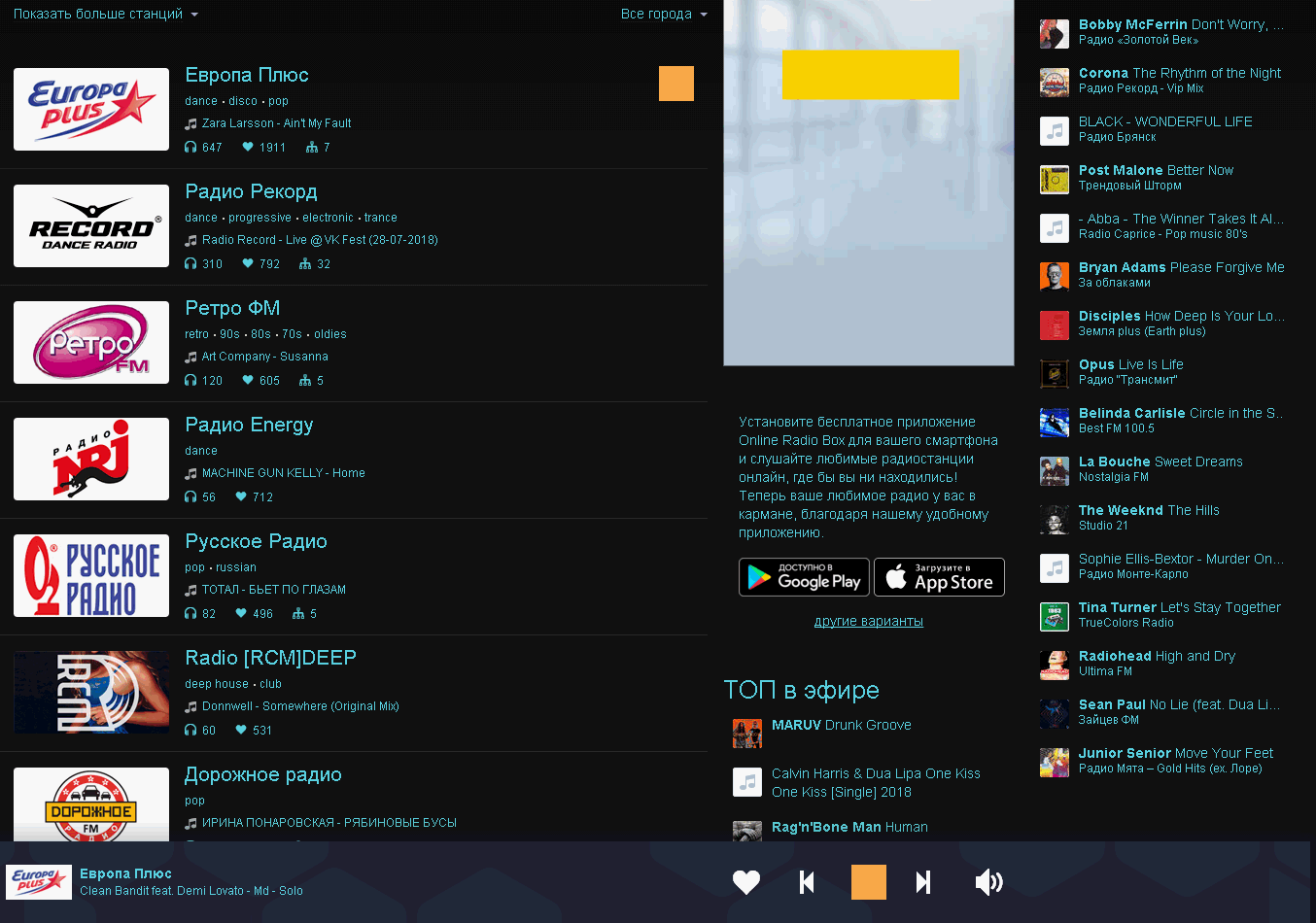Screen dimensions: 1316x923
Task: Click the note icon beside Zara Larsson track
Action: pyautogui.click(x=190, y=123)
